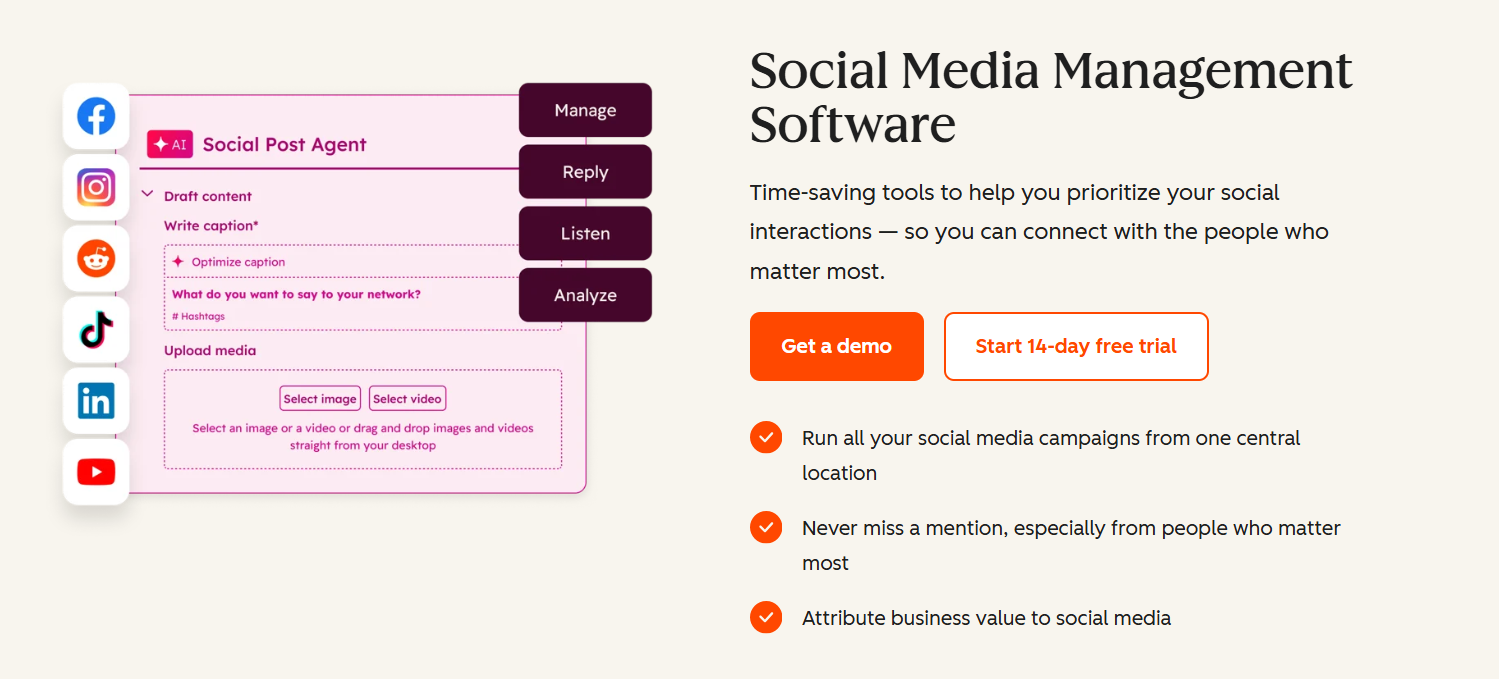Select the Instagram icon
The height and width of the screenshot is (679, 1499).
95,186
